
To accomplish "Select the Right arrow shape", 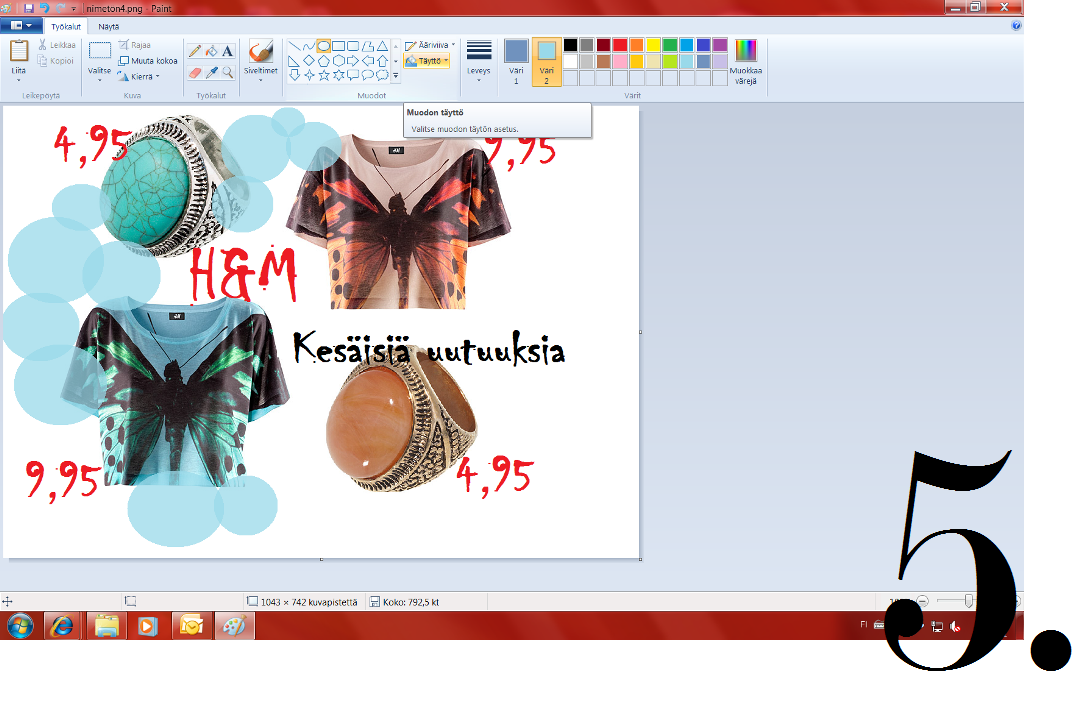I will click(353, 61).
